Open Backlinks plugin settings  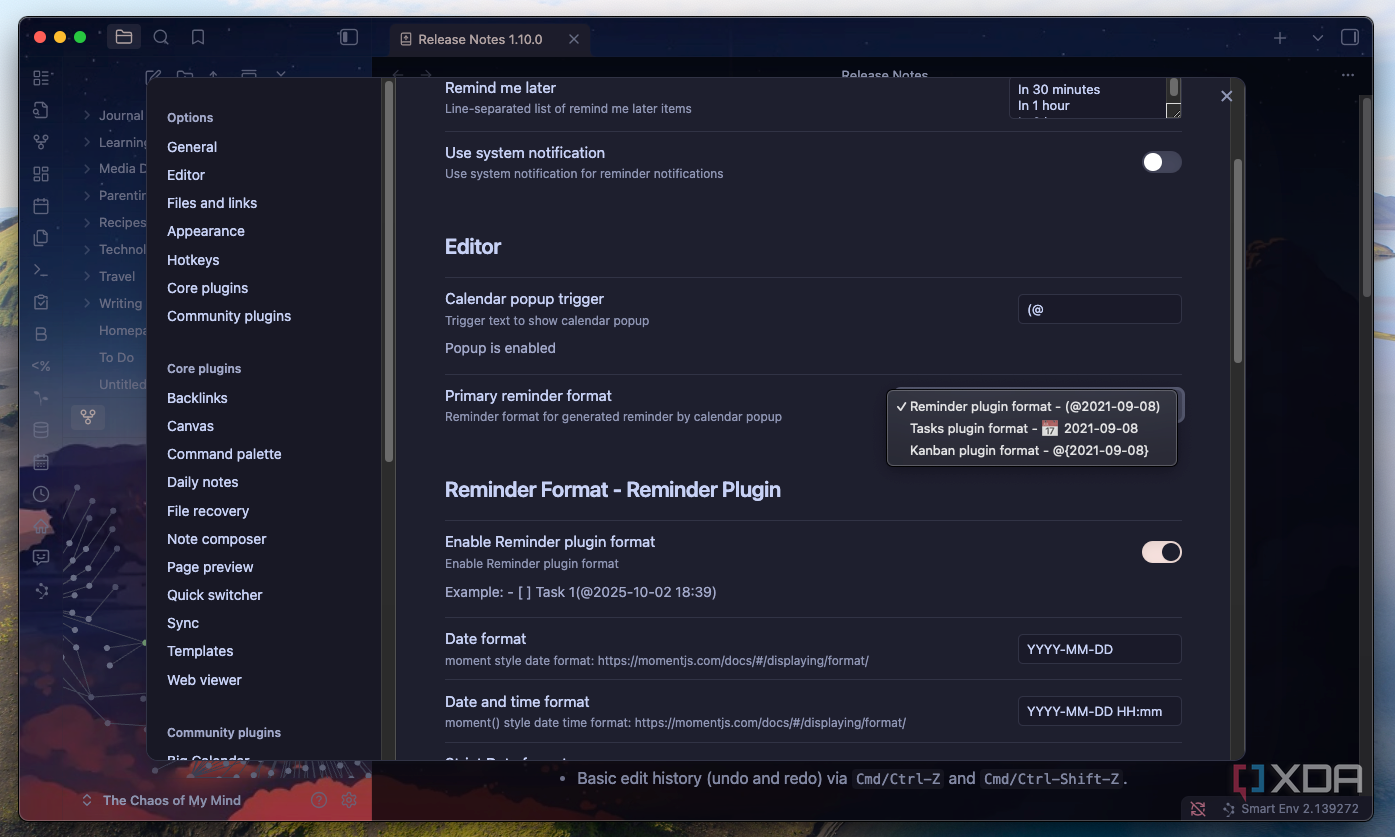[x=197, y=398]
